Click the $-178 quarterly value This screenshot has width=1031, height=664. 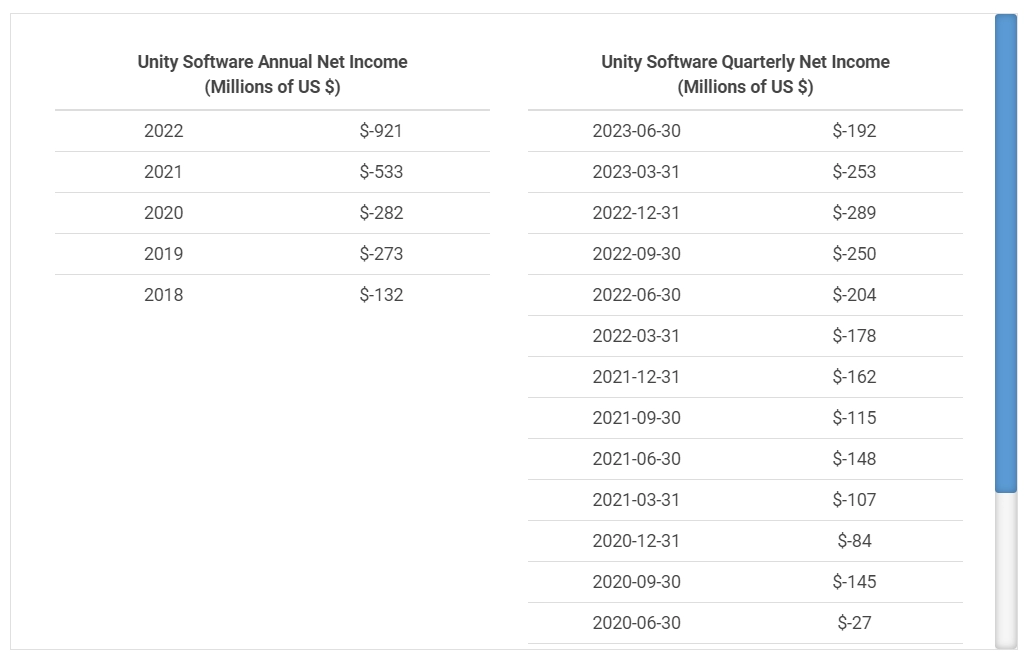coord(854,336)
